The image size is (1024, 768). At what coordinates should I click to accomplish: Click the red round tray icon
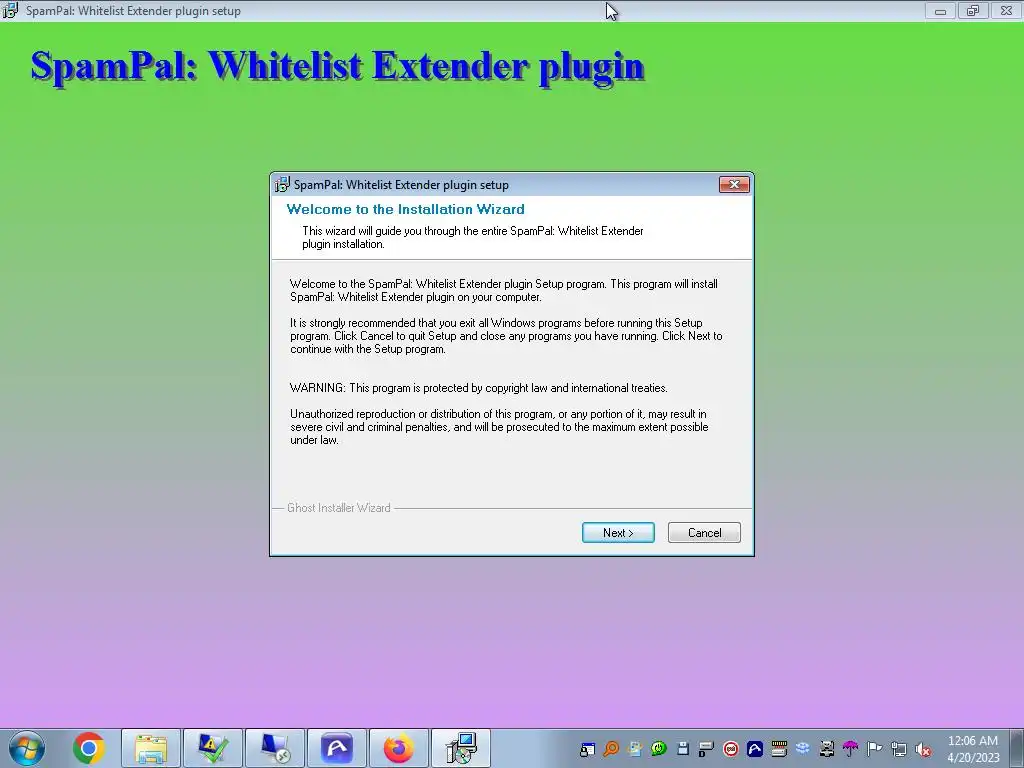coord(731,749)
